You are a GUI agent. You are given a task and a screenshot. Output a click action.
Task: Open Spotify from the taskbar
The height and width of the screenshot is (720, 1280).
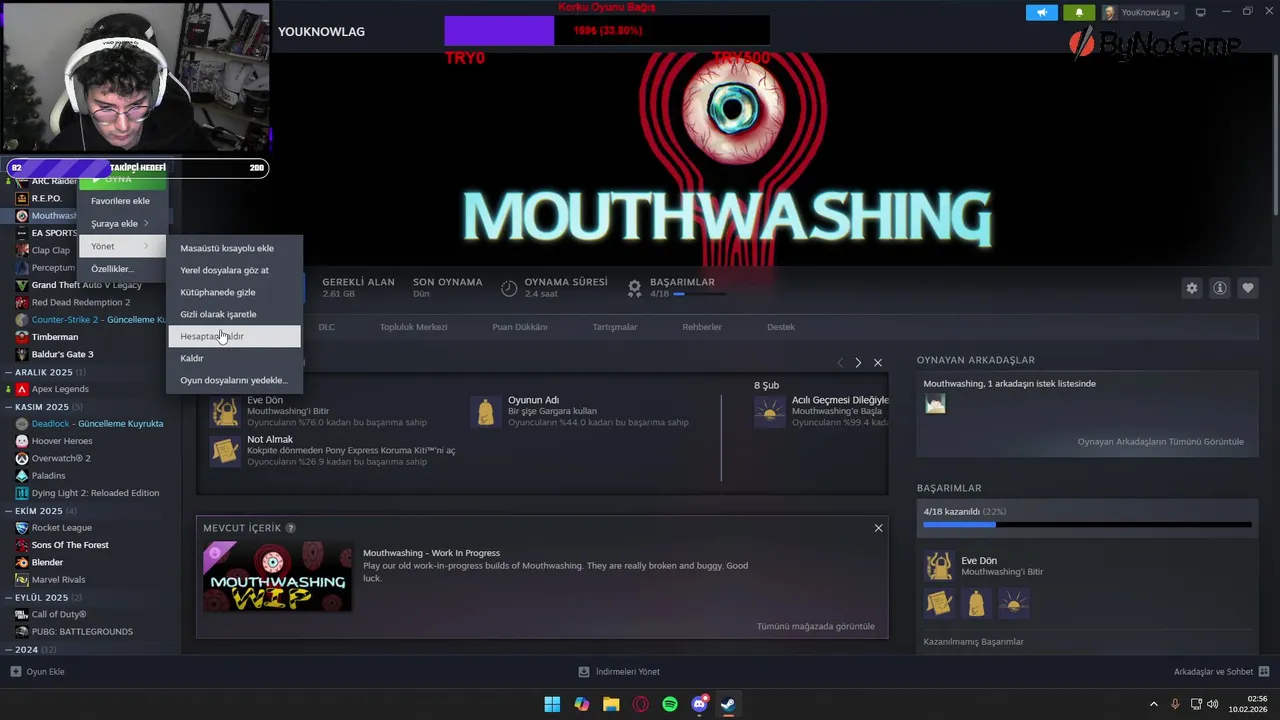[670, 704]
